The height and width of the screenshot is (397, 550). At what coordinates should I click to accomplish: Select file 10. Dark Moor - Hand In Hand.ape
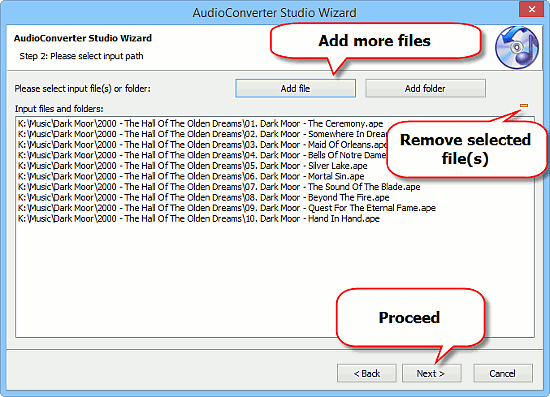[199, 219]
